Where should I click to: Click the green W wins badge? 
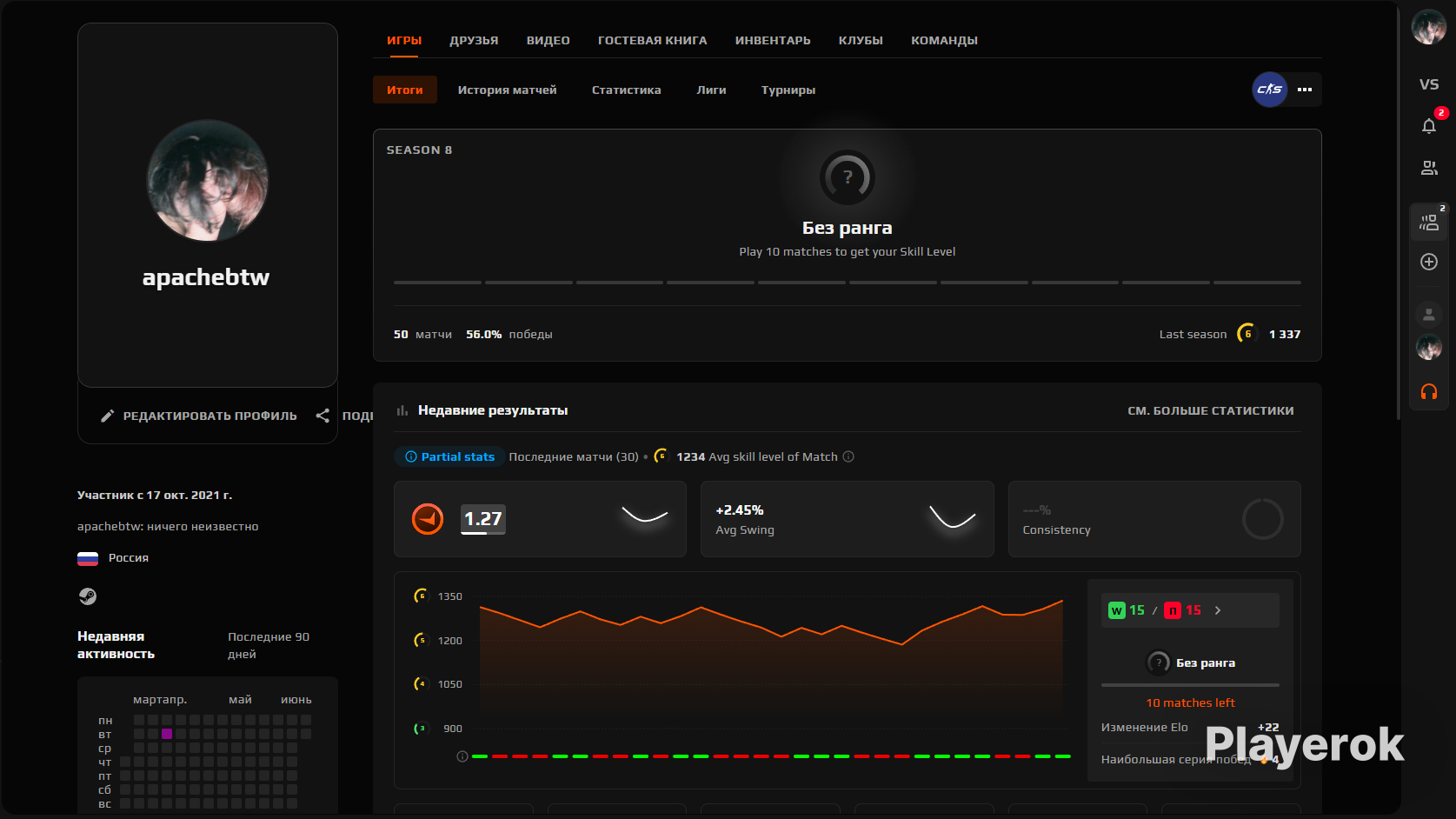point(1117,610)
